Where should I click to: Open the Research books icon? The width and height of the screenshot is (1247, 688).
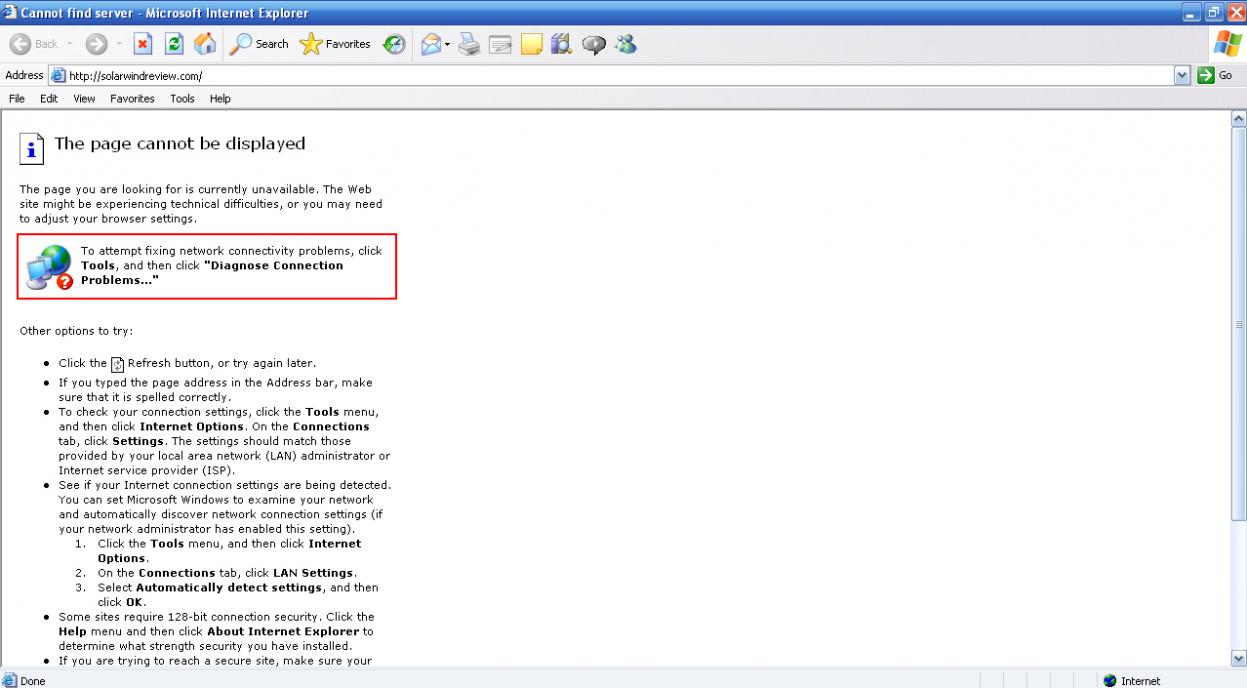(x=560, y=44)
